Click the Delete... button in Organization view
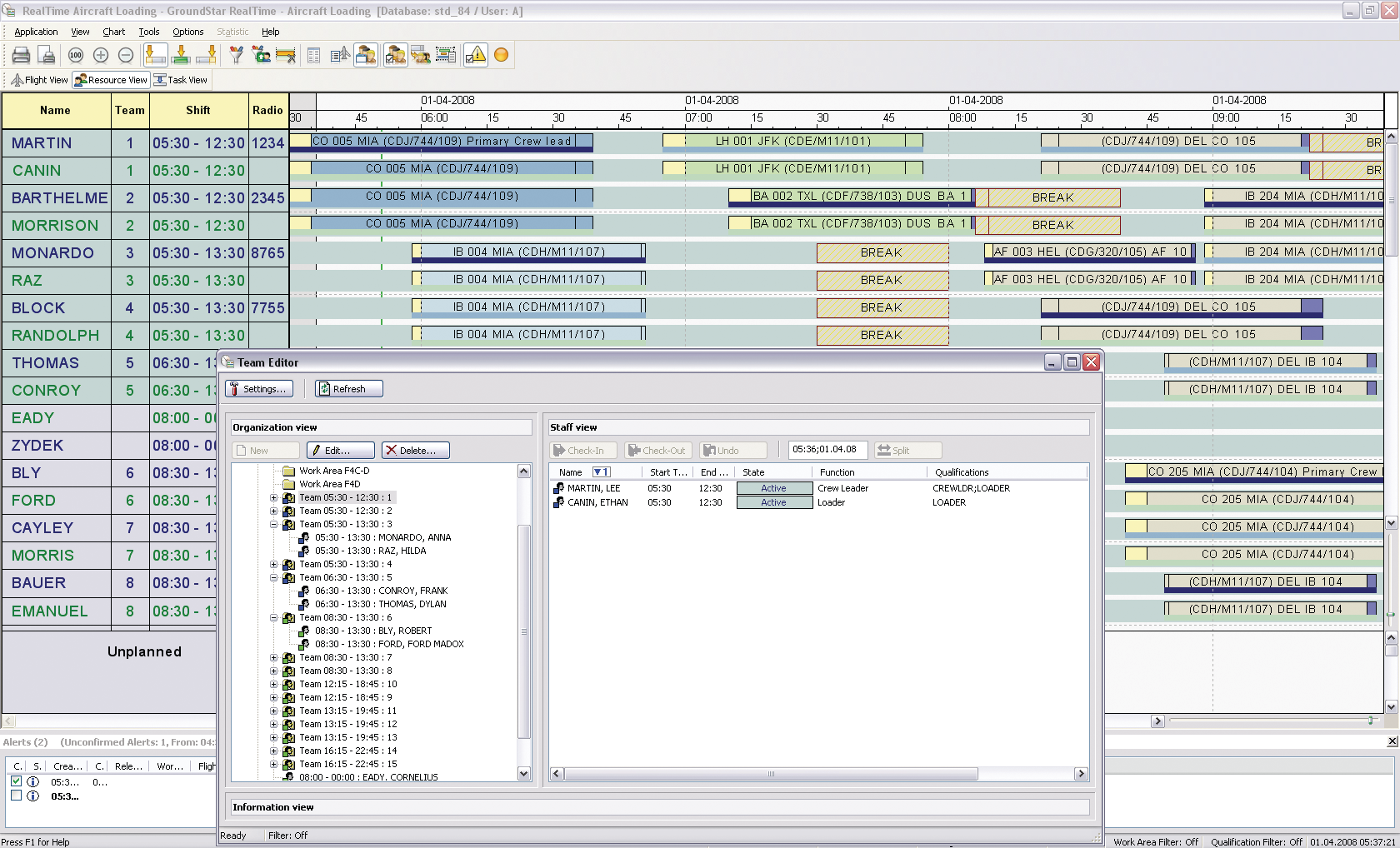The image size is (1400, 848). point(415,451)
